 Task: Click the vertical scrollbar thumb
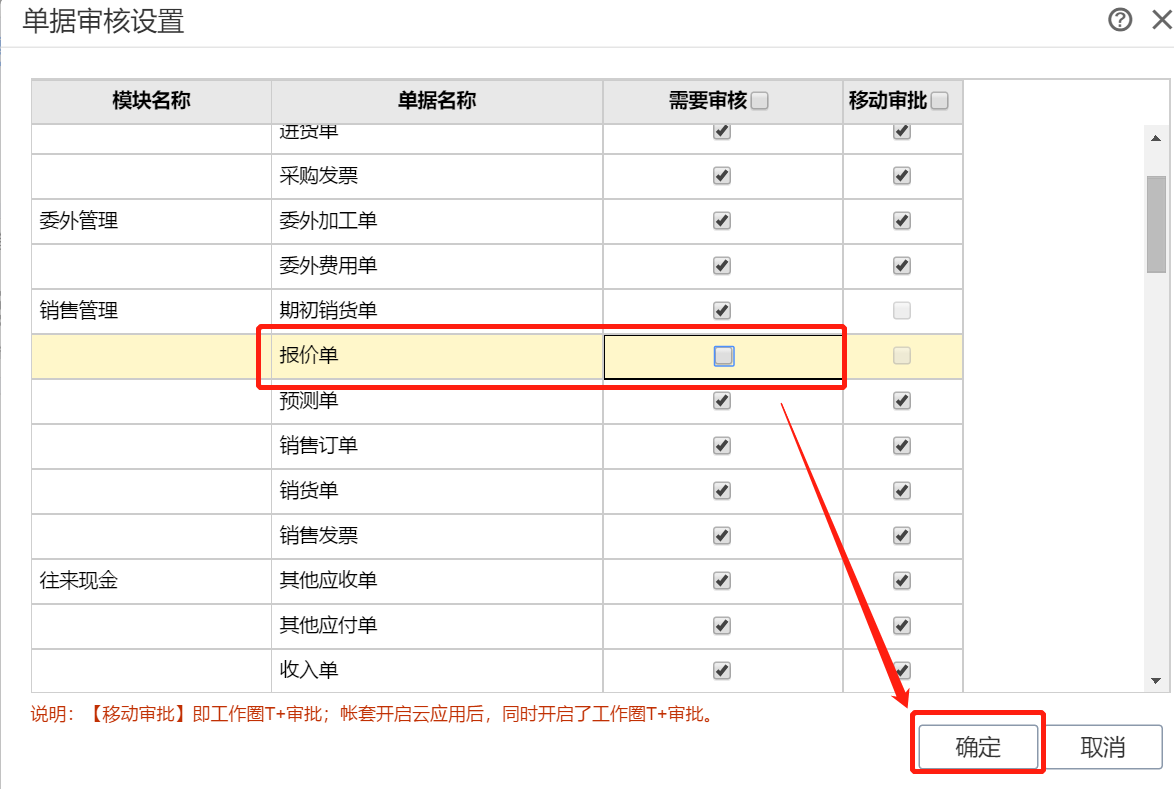tap(1156, 223)
